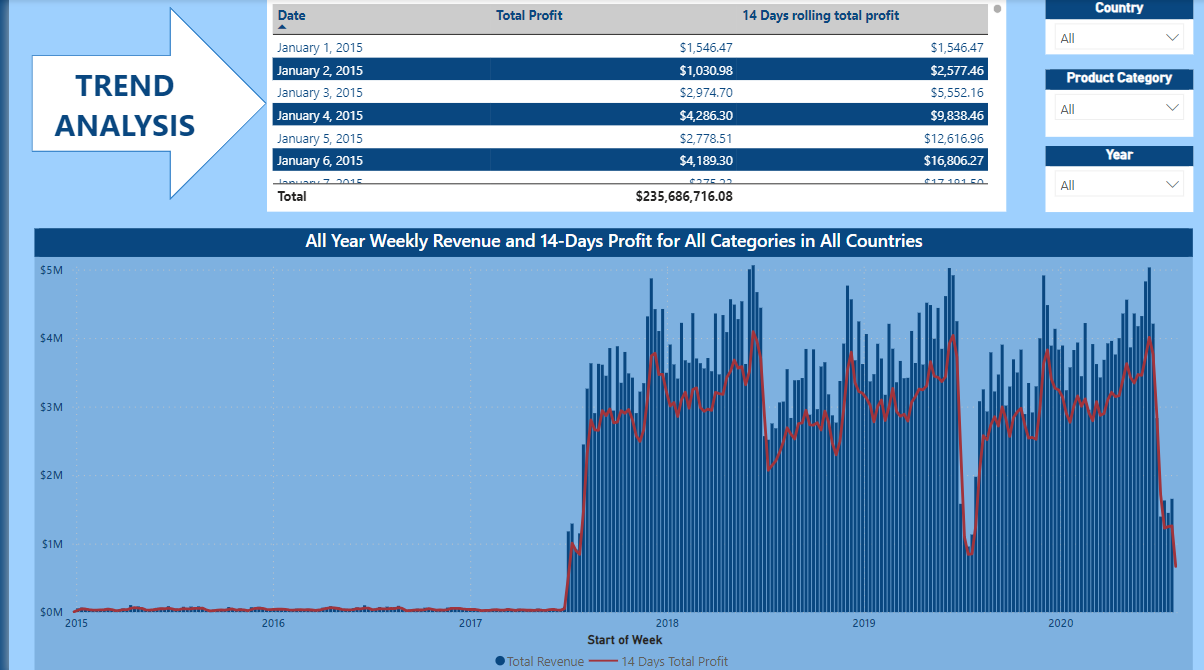Sort table by Total Profit column header
The height and width of the screenshot is (670, 1204).
(x=529, y=15)
